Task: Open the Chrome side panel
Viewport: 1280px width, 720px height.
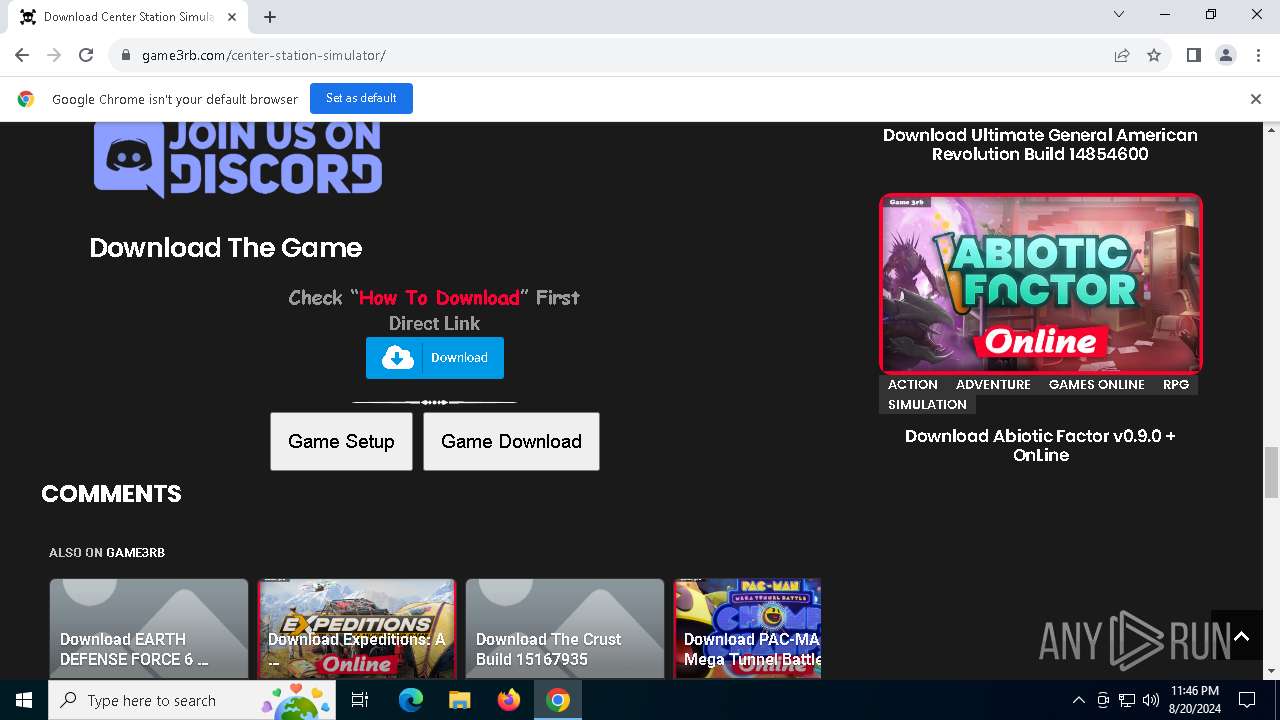Action: pyautogui.click(x=1194, y=55)
